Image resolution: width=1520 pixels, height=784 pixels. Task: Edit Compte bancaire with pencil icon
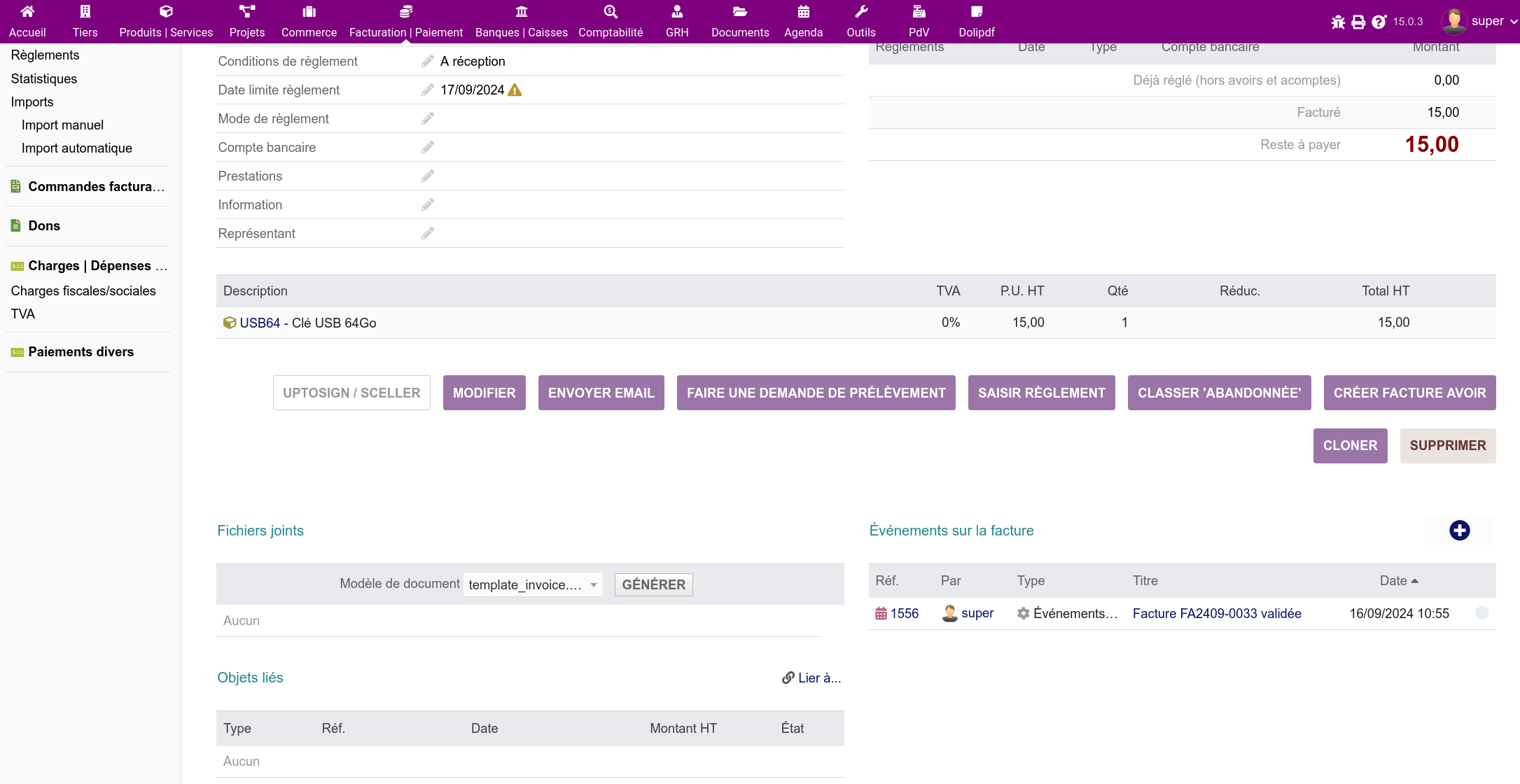coord(427,147)
